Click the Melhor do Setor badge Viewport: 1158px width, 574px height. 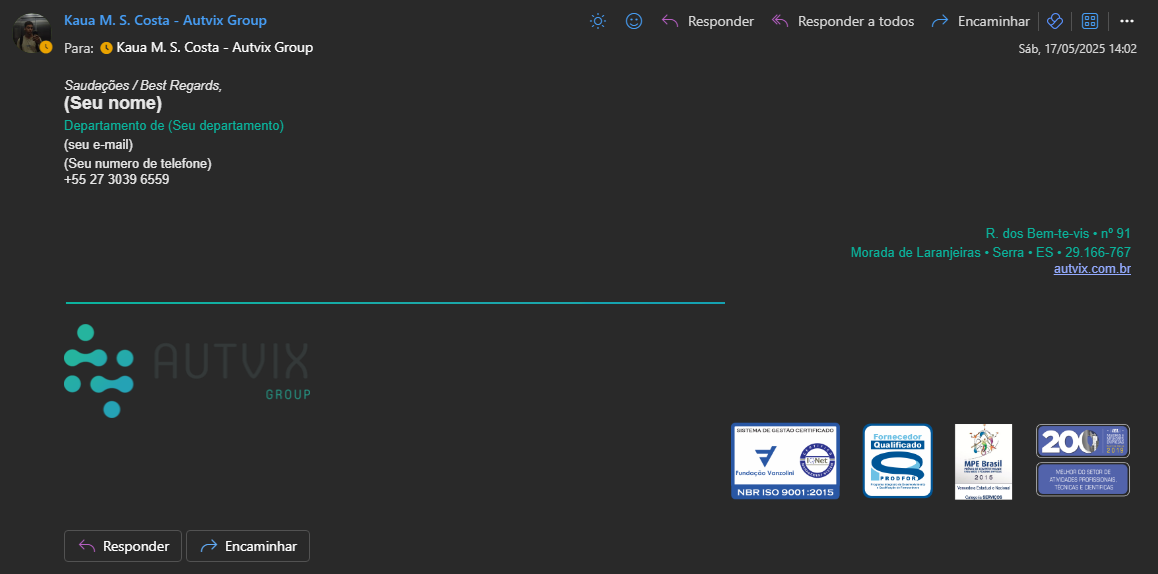click(x=1083, y=479)
